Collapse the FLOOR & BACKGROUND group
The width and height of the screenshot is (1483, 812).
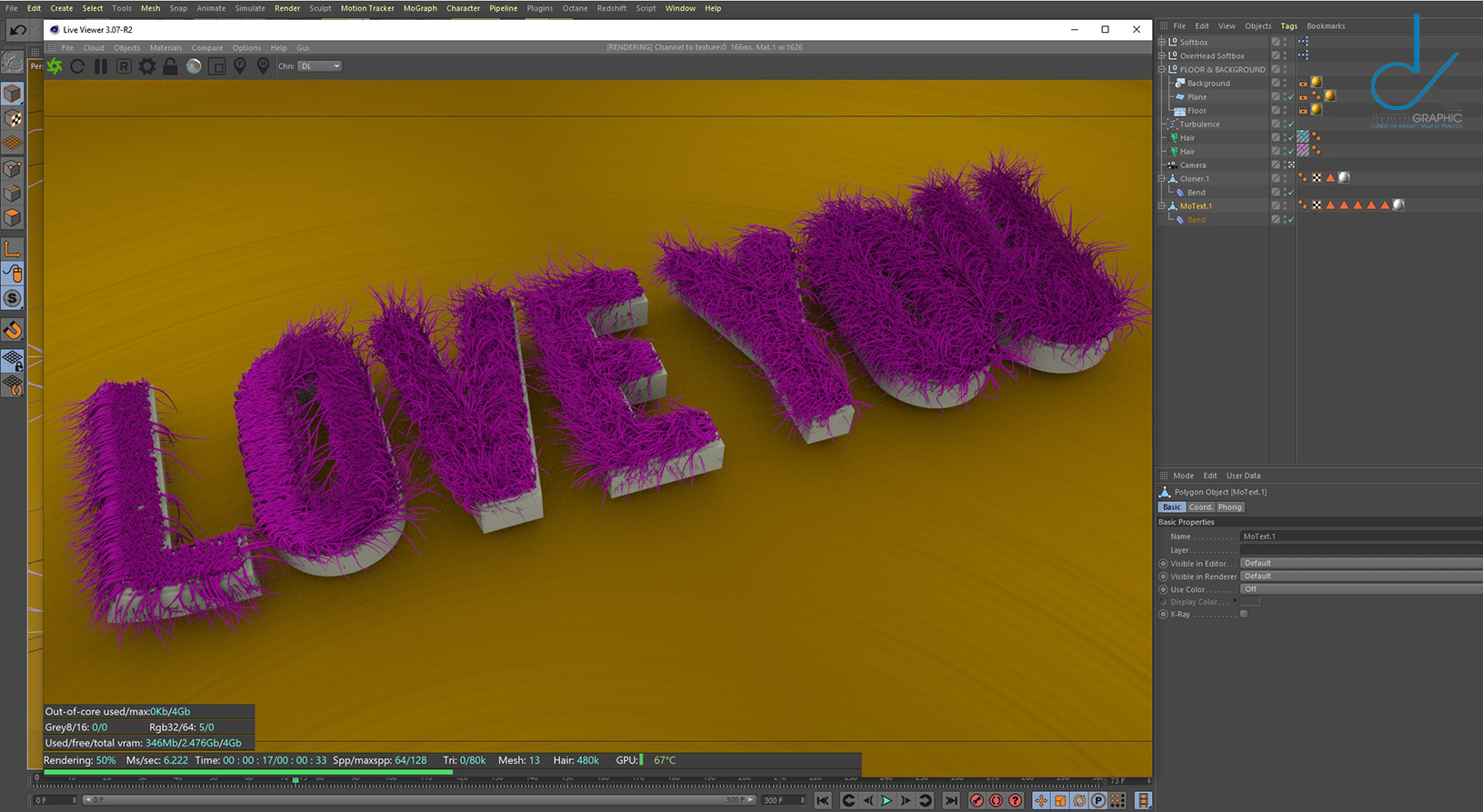pyautogui.click(x=1161, y=70)
